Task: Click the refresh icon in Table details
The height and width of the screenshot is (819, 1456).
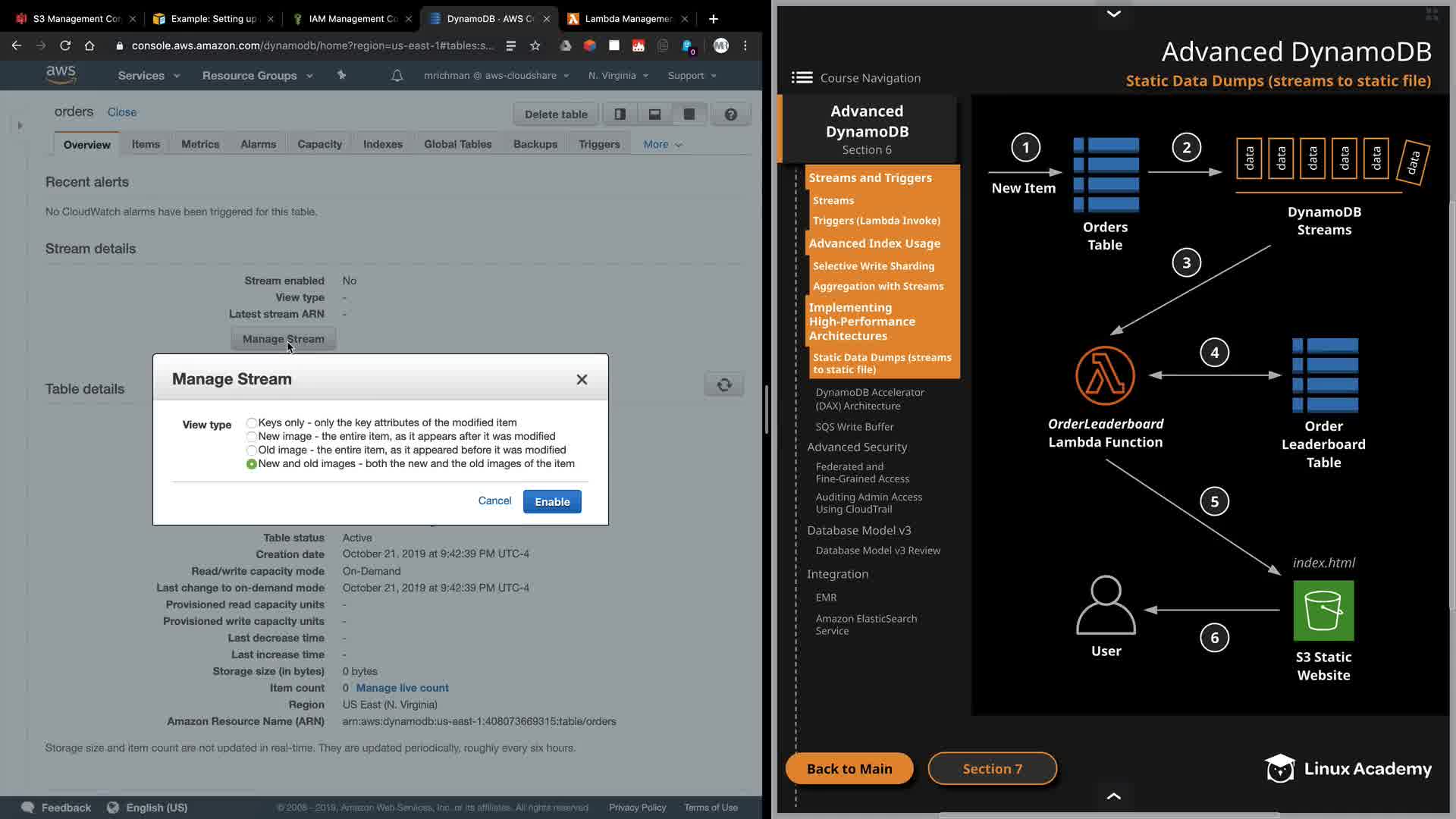Action: click(x=723, y=384)
